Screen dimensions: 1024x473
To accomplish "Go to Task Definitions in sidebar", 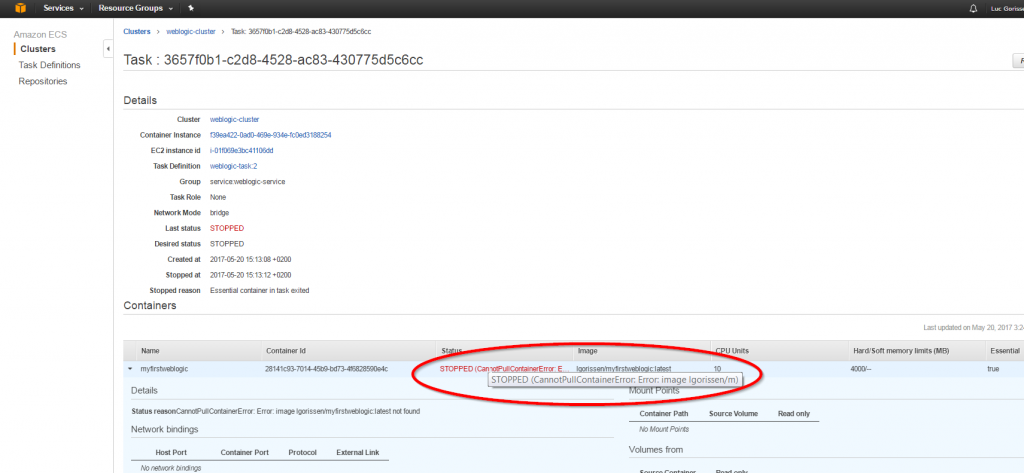I will [49, 65].
